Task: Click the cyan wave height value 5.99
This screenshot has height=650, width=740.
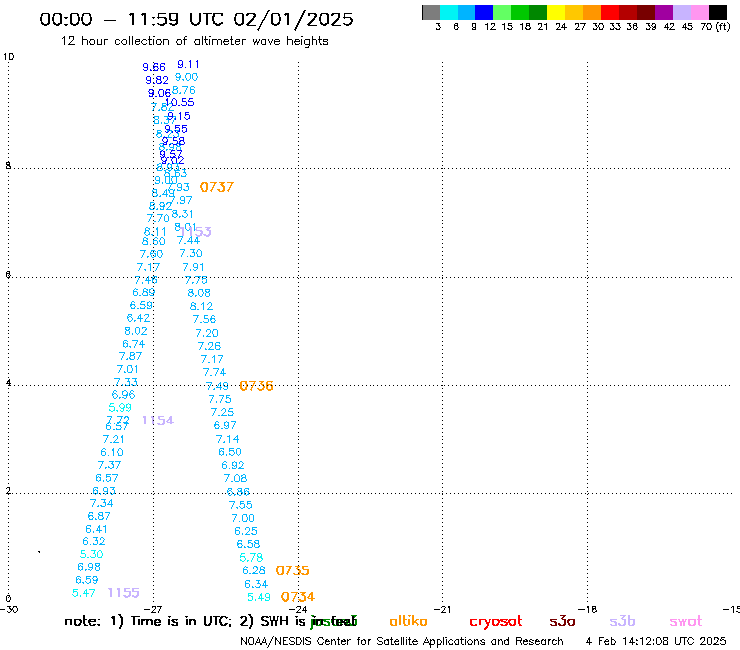Action: pyautogui.click(x=120, y=408)
